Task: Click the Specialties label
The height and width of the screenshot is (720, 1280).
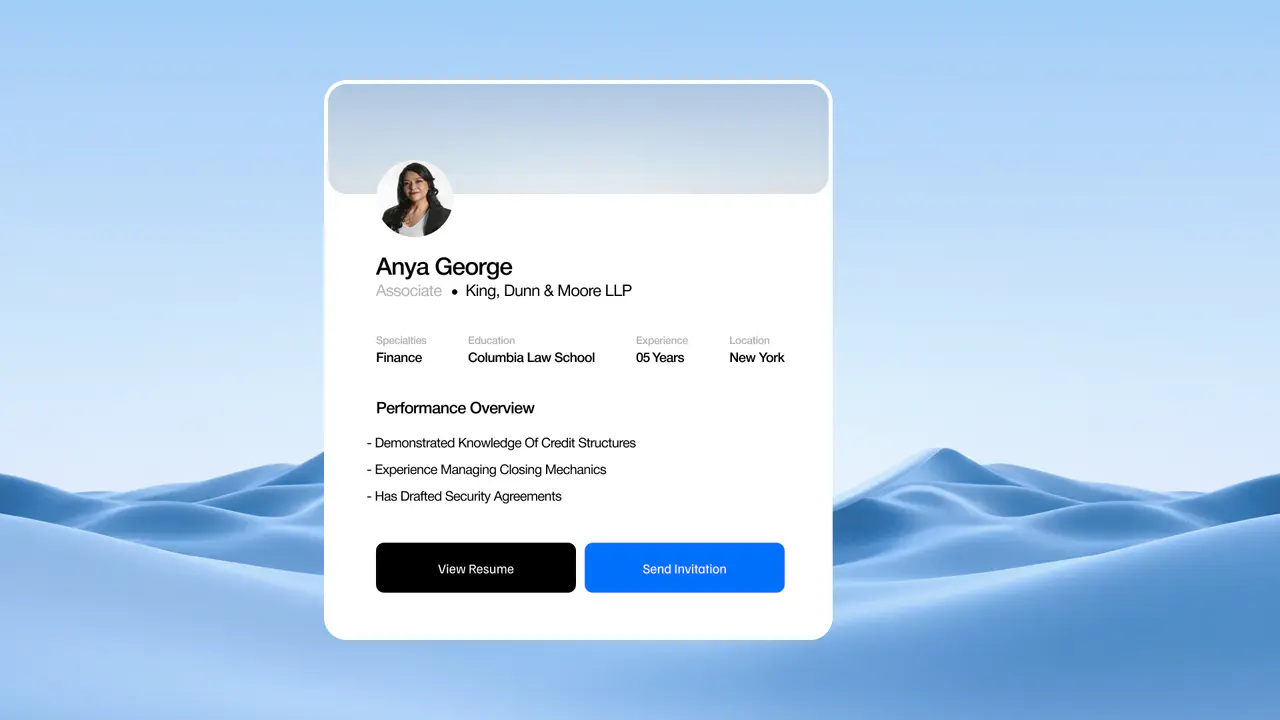Action: click(x=401, y=341)
